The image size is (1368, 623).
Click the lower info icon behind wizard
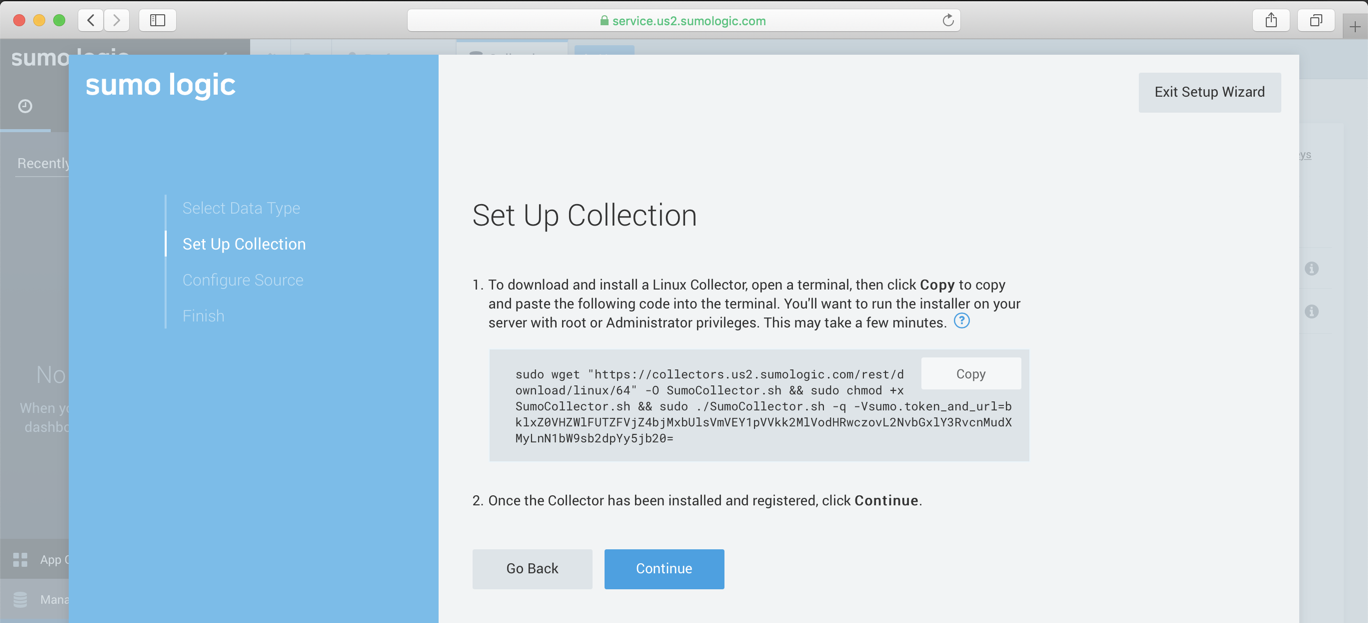coord(1312,312)
